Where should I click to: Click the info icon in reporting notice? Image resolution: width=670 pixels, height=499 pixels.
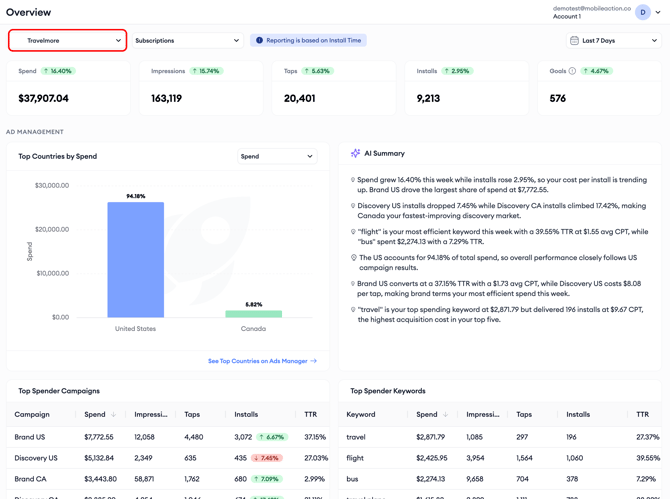[259, 40]
